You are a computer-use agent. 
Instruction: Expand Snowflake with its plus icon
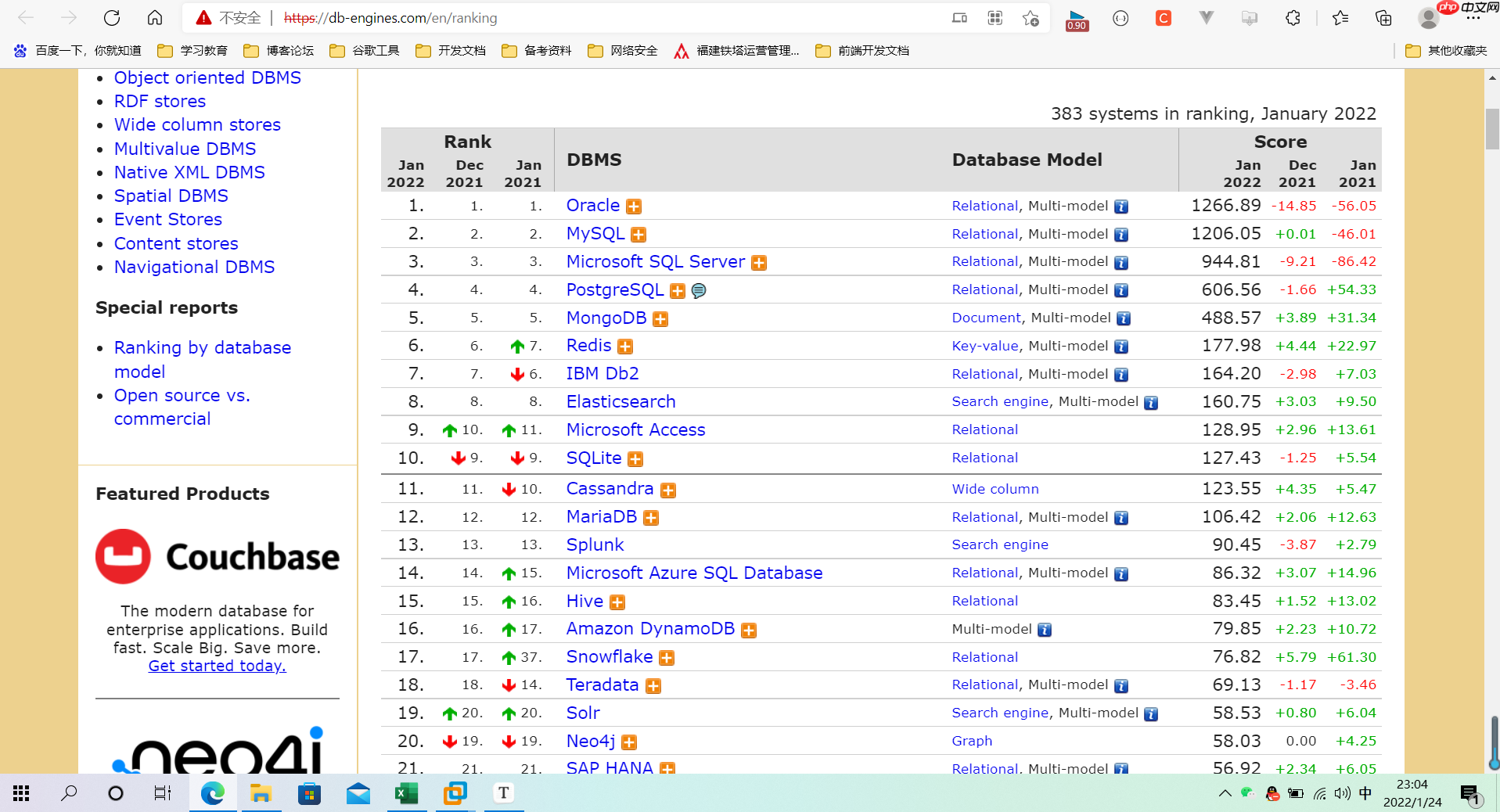(x=667, y=658)
